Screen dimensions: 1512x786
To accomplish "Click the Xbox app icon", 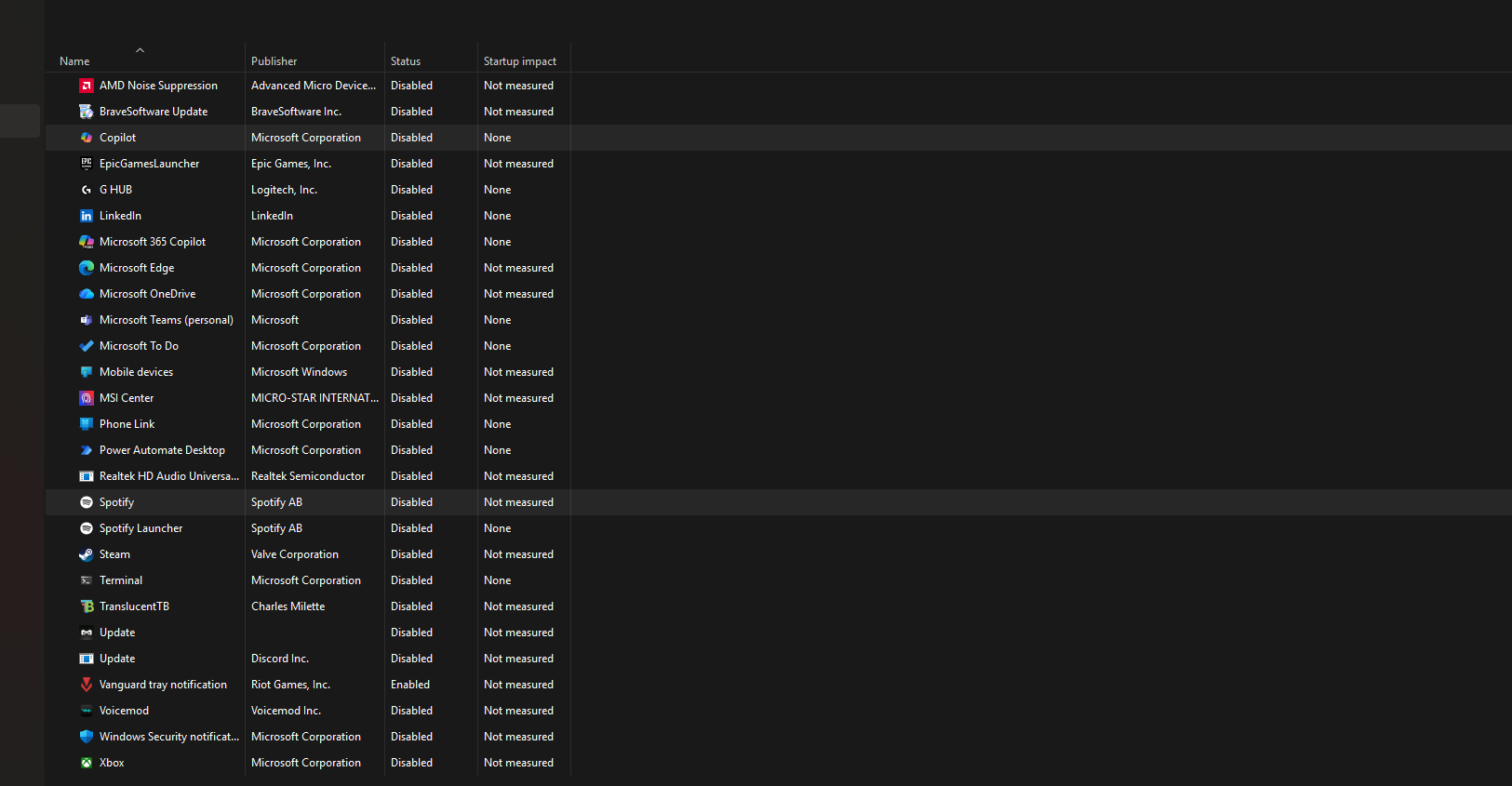I will [x=87, y=763].
